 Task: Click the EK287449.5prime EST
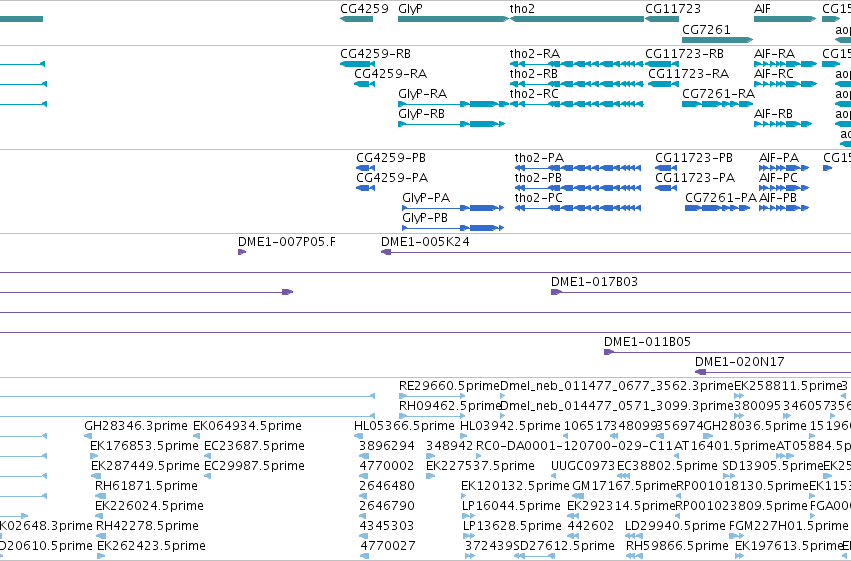[96, 476]
